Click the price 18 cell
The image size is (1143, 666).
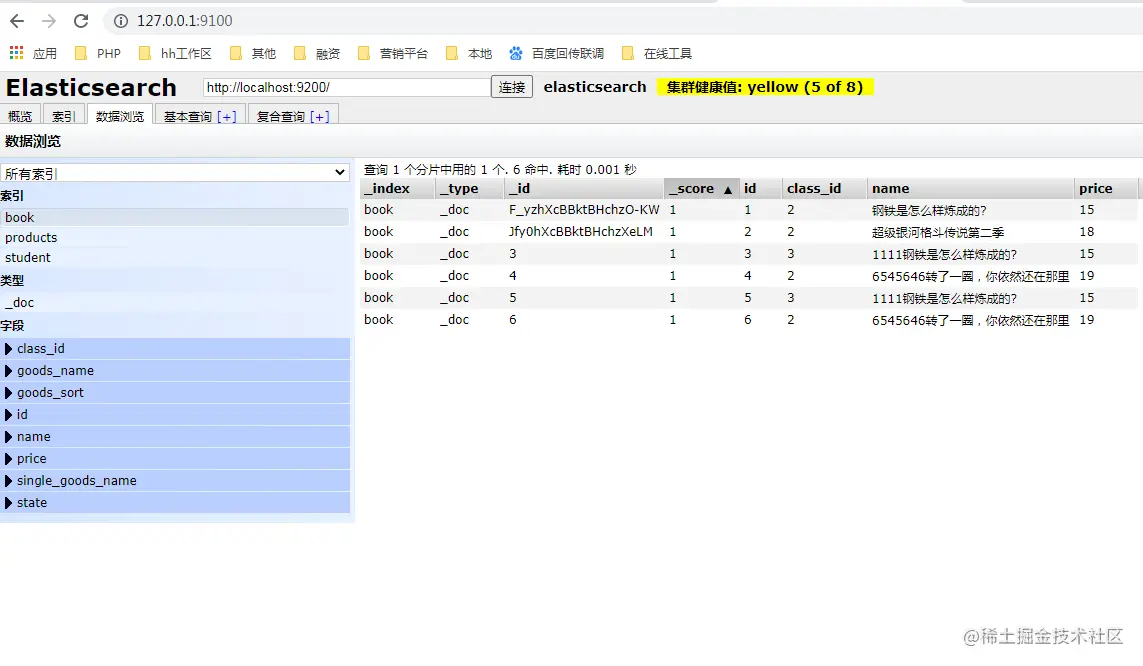(x=1086, y=232)
